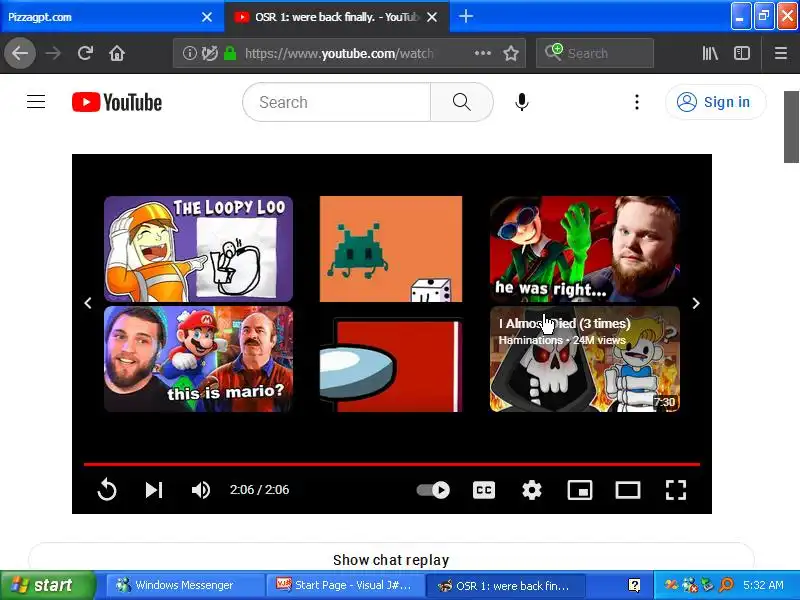Click the page vertical scrollbar thumb
This screenshot has width=800, height=600.
pyautogui.click(x=791, y=127)
